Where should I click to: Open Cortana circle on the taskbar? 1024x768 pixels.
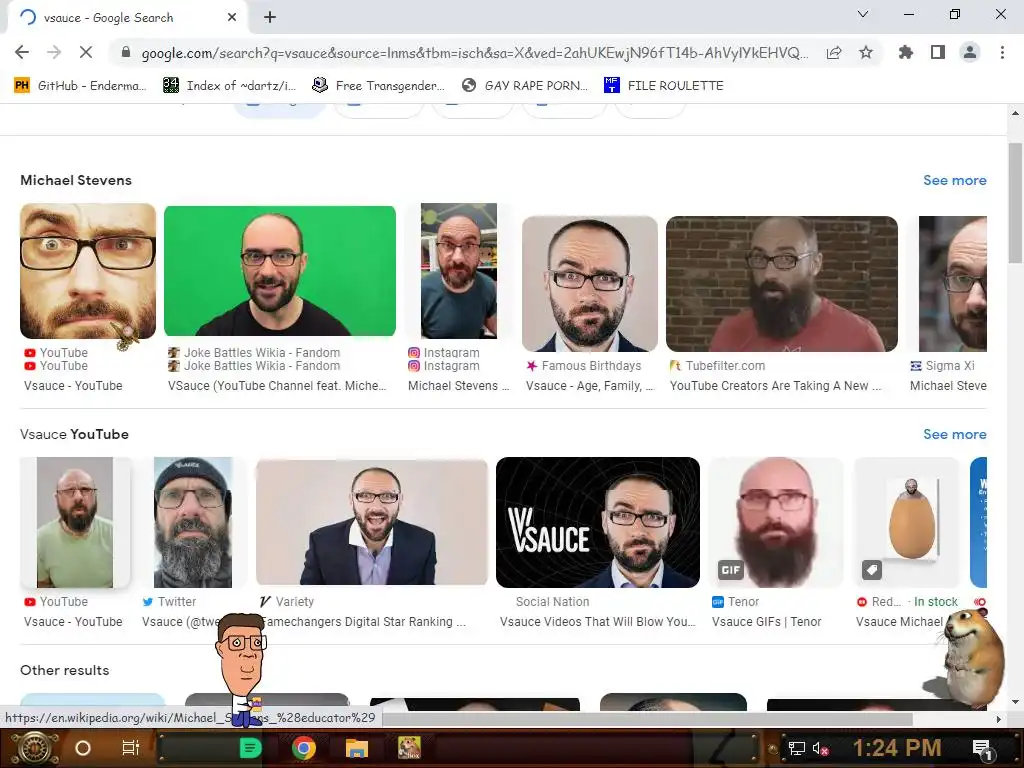tap(83, 748)
